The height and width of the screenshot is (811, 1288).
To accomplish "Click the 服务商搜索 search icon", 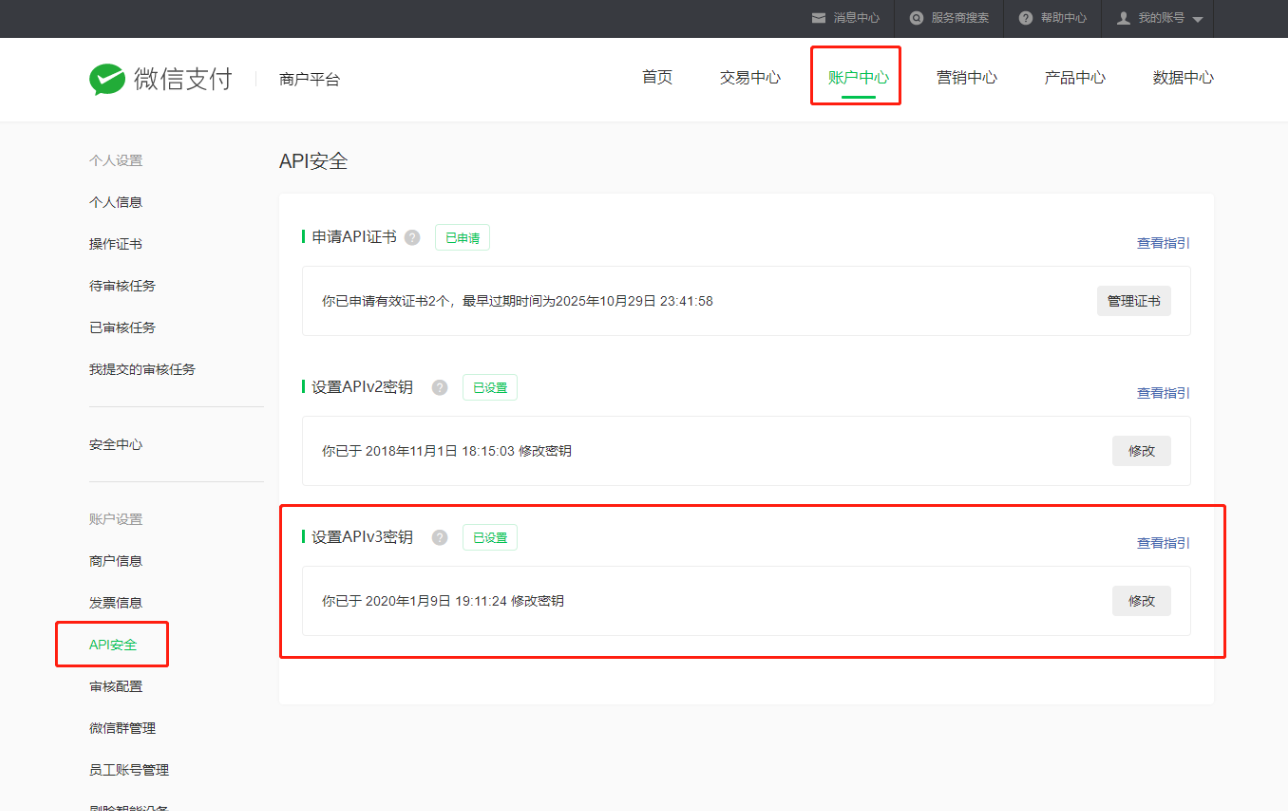I will (x=916, y=18).
